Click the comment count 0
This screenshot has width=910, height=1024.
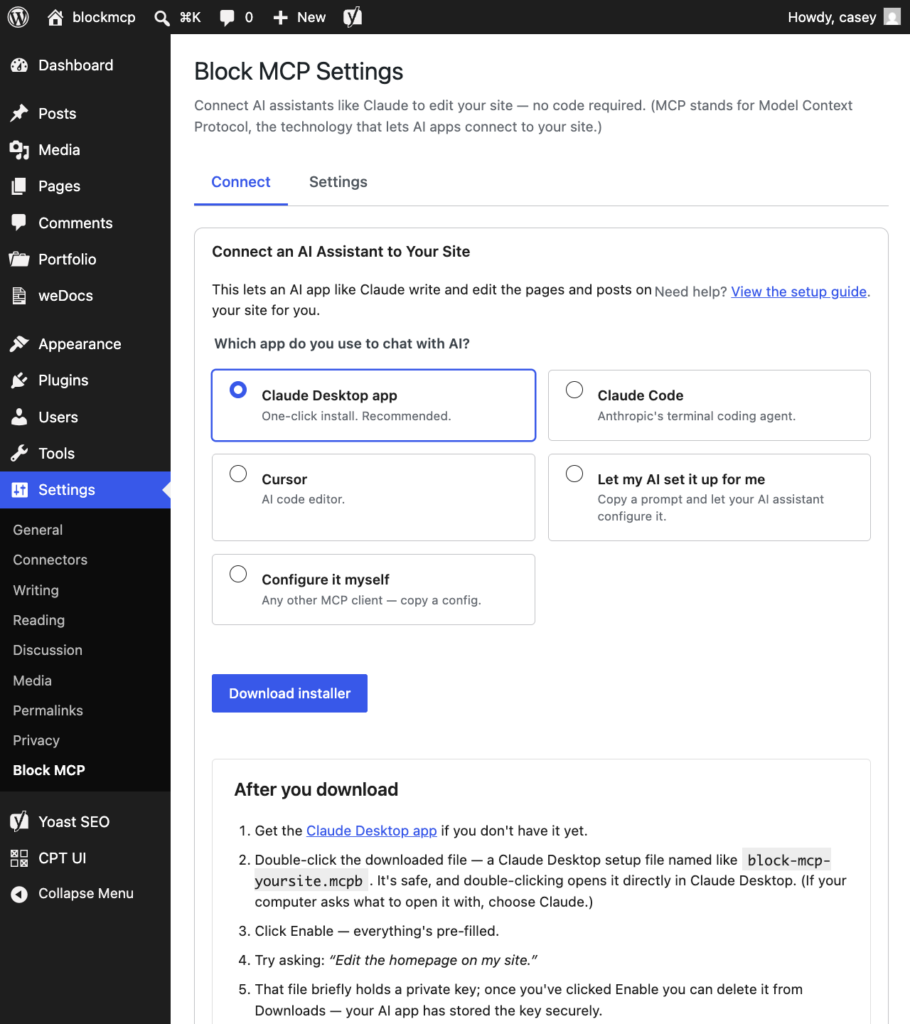[249, 18]
